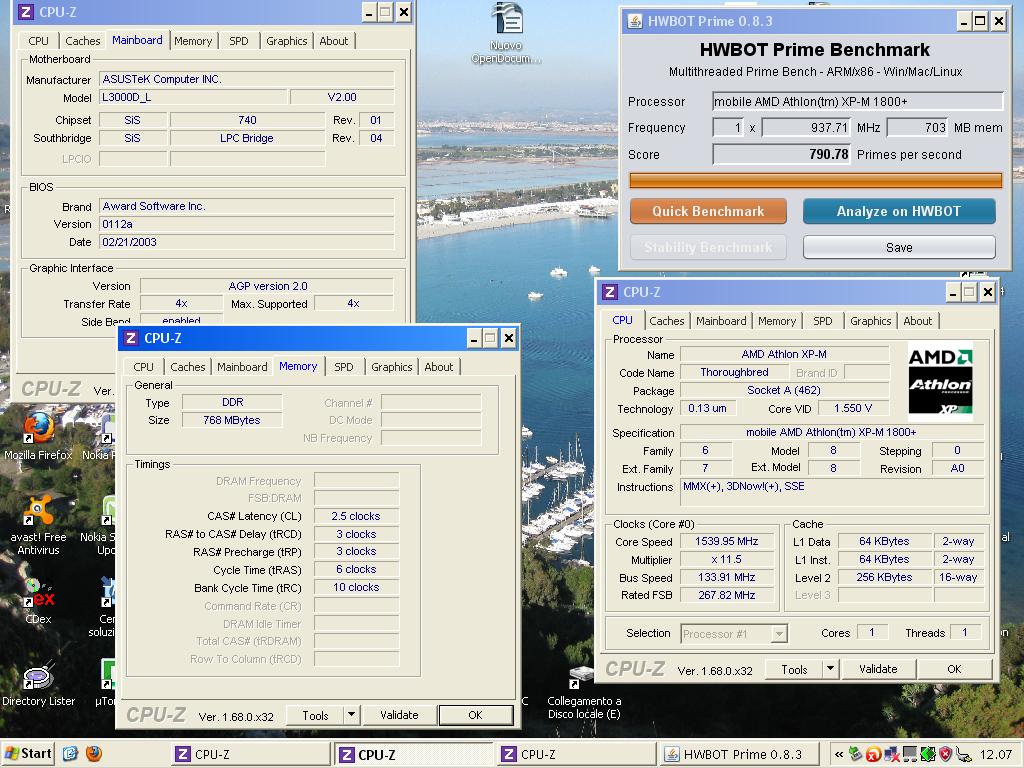Click the AMD Athlon XP logo
The width and height of the screenshot is (1024, 768).
[x=940, y=381]
